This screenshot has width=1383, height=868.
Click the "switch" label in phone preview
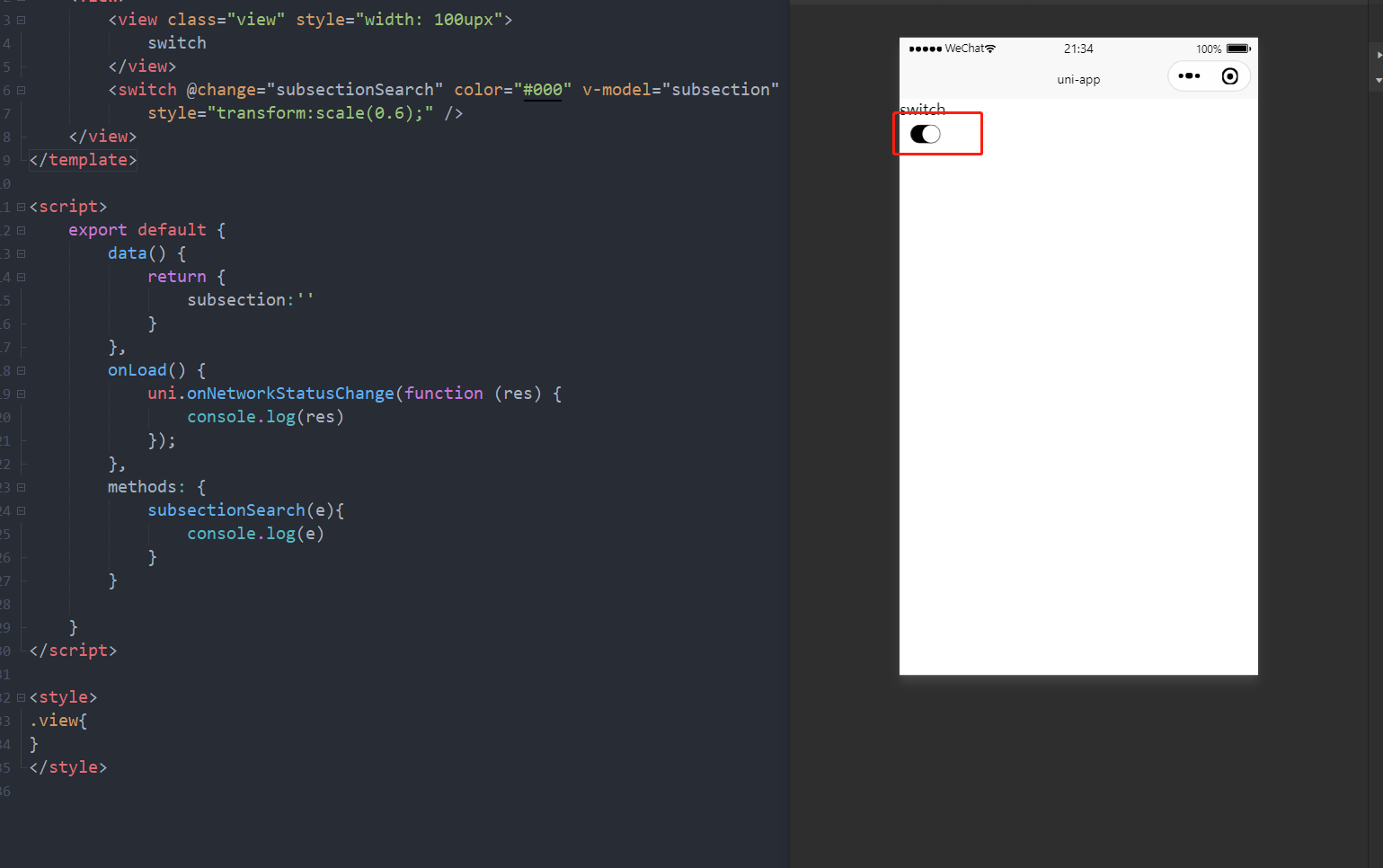(923, 109)
